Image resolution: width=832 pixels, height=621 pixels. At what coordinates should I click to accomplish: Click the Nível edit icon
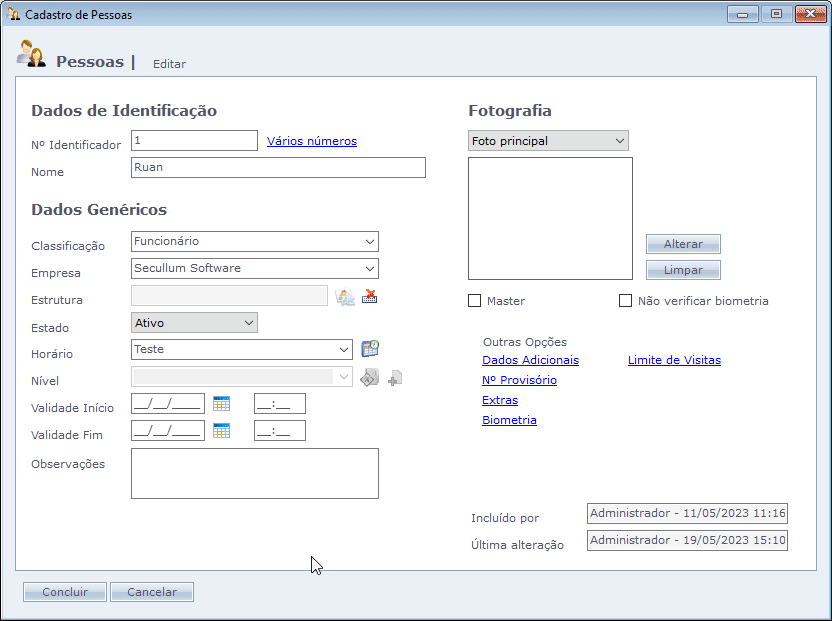coord(369,377)
